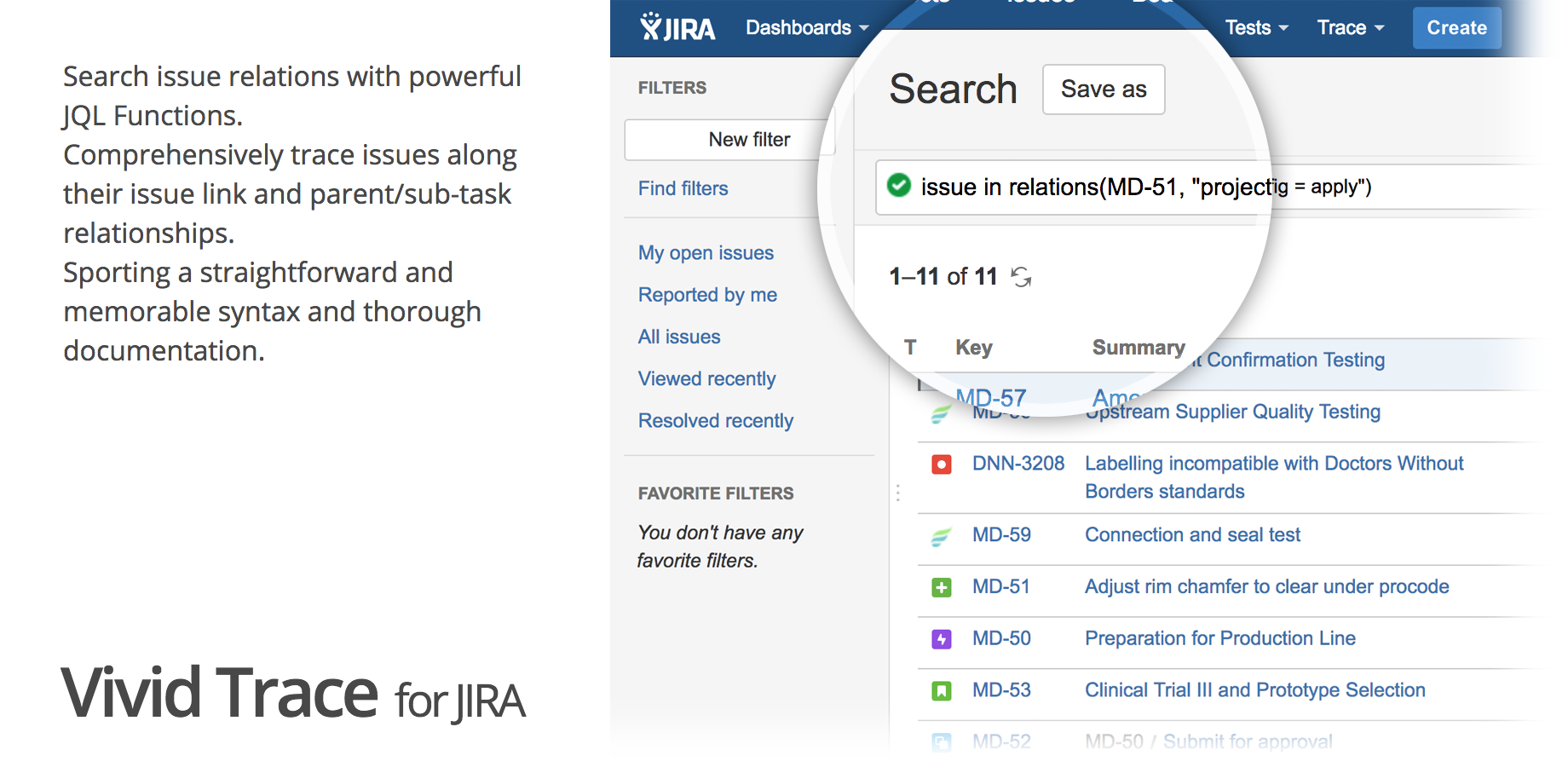Click the issue type icon for MD-59

pyautogui.click(x=941, y=536)
